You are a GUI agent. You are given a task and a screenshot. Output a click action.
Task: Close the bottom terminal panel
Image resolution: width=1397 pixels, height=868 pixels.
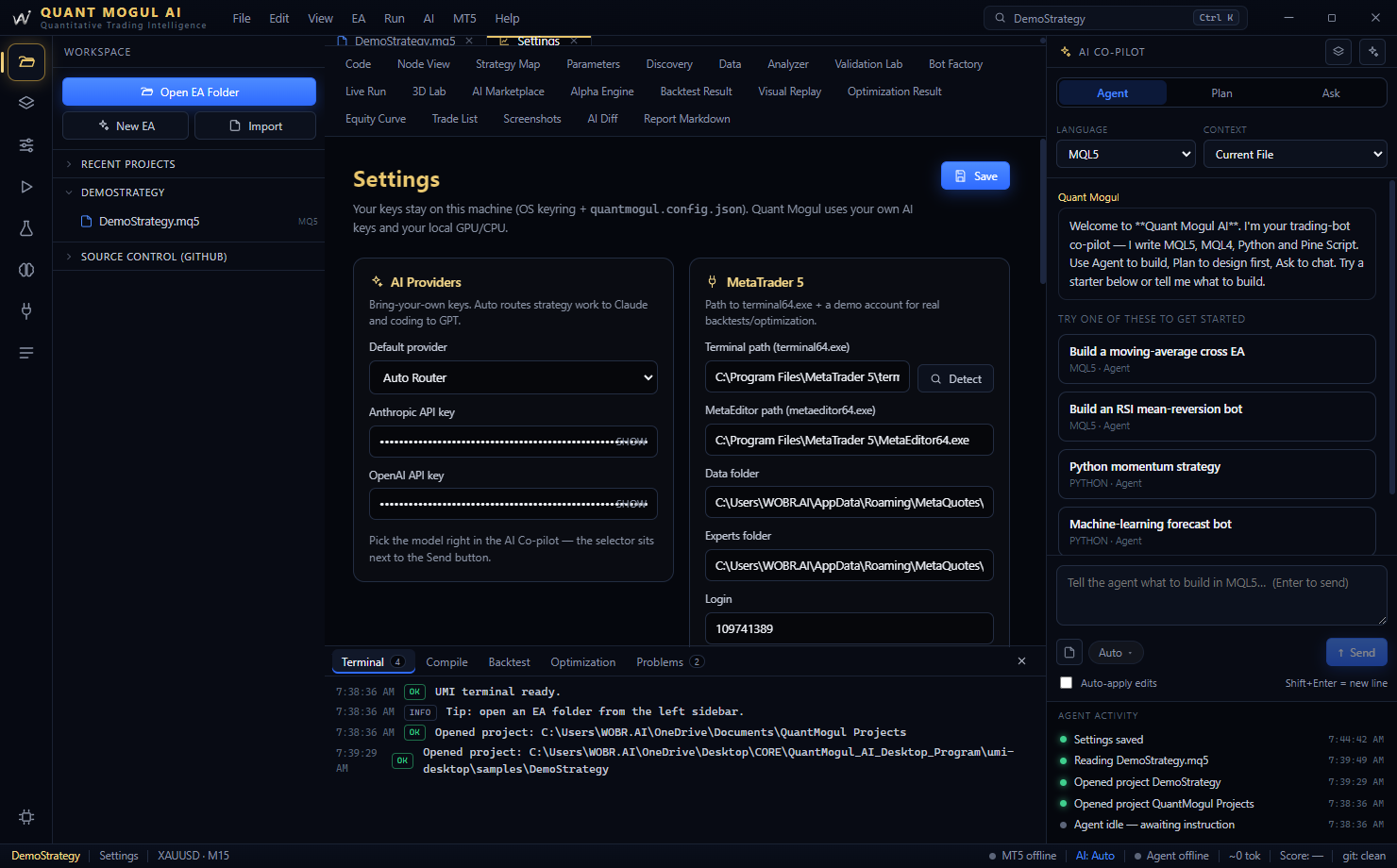[x=1021, y=661]
